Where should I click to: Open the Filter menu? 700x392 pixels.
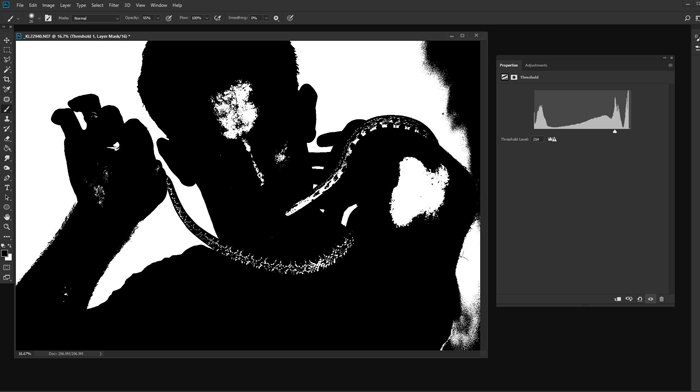coord(114,5)
